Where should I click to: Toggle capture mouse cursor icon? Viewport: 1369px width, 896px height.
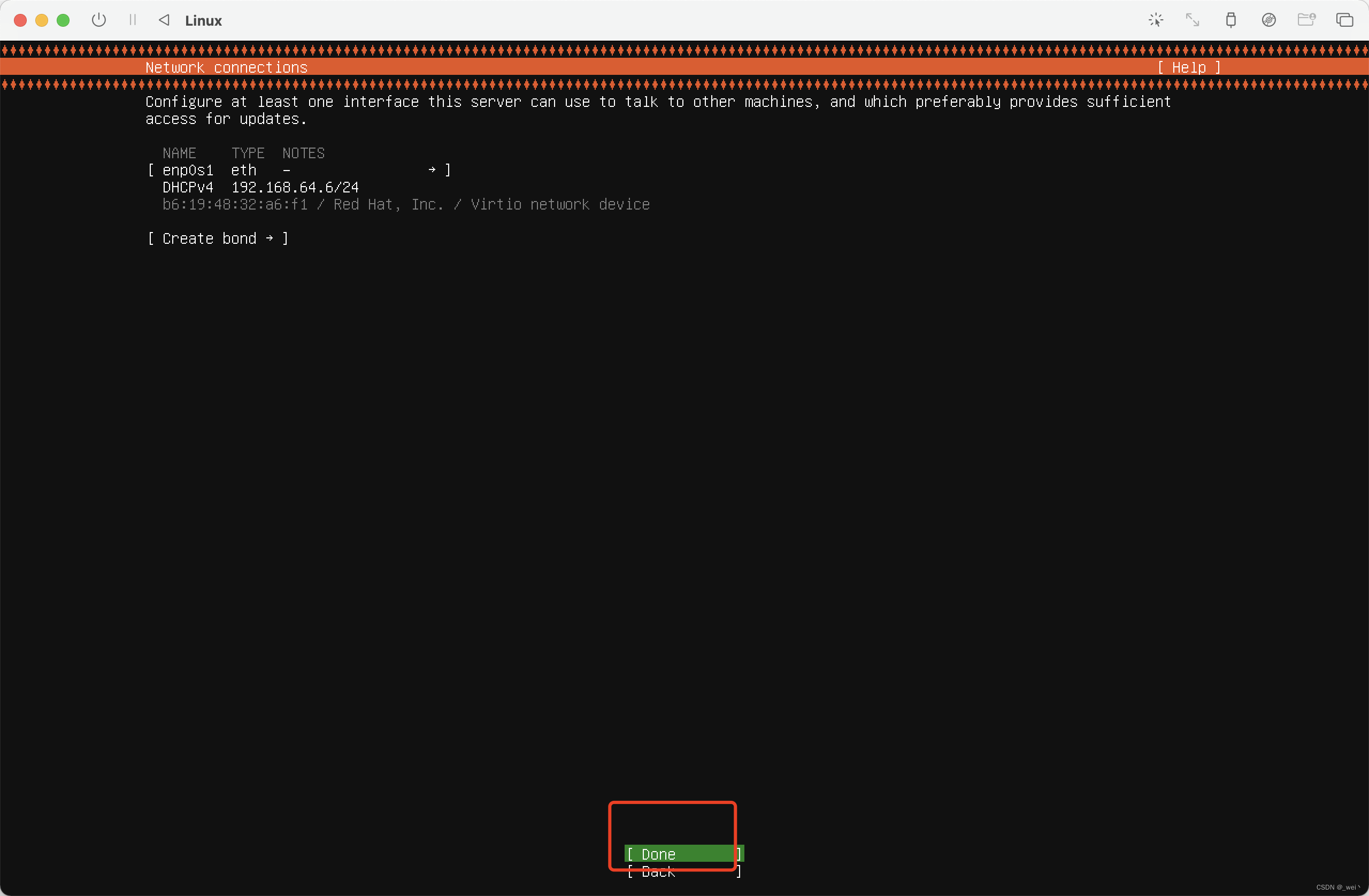point(1156,20)
